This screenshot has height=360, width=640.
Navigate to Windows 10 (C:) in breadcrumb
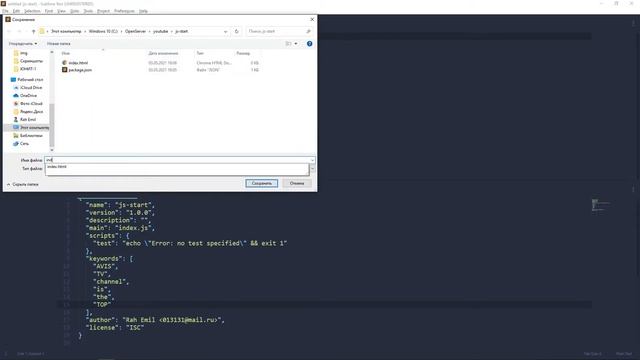pyautogui.click(x=103, y=31)
